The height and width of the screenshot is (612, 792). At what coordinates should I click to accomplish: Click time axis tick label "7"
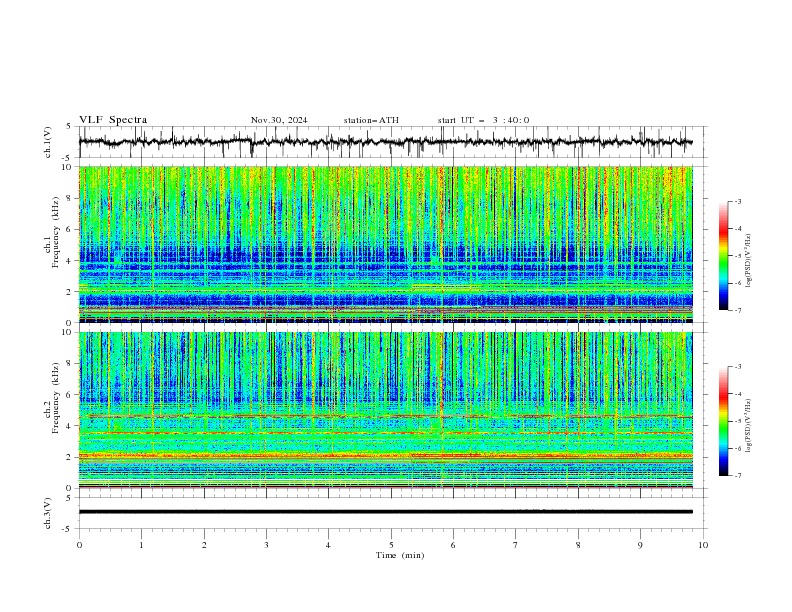click(516, 545)
